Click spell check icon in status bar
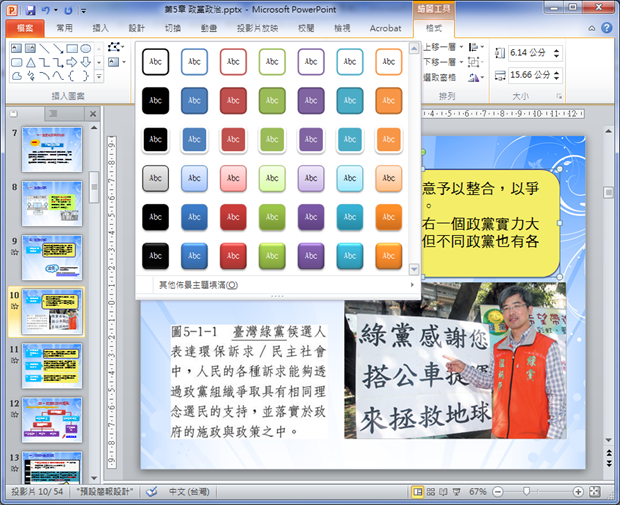The height and width of the screenshot is (505, 620). [x=151, y=492]
